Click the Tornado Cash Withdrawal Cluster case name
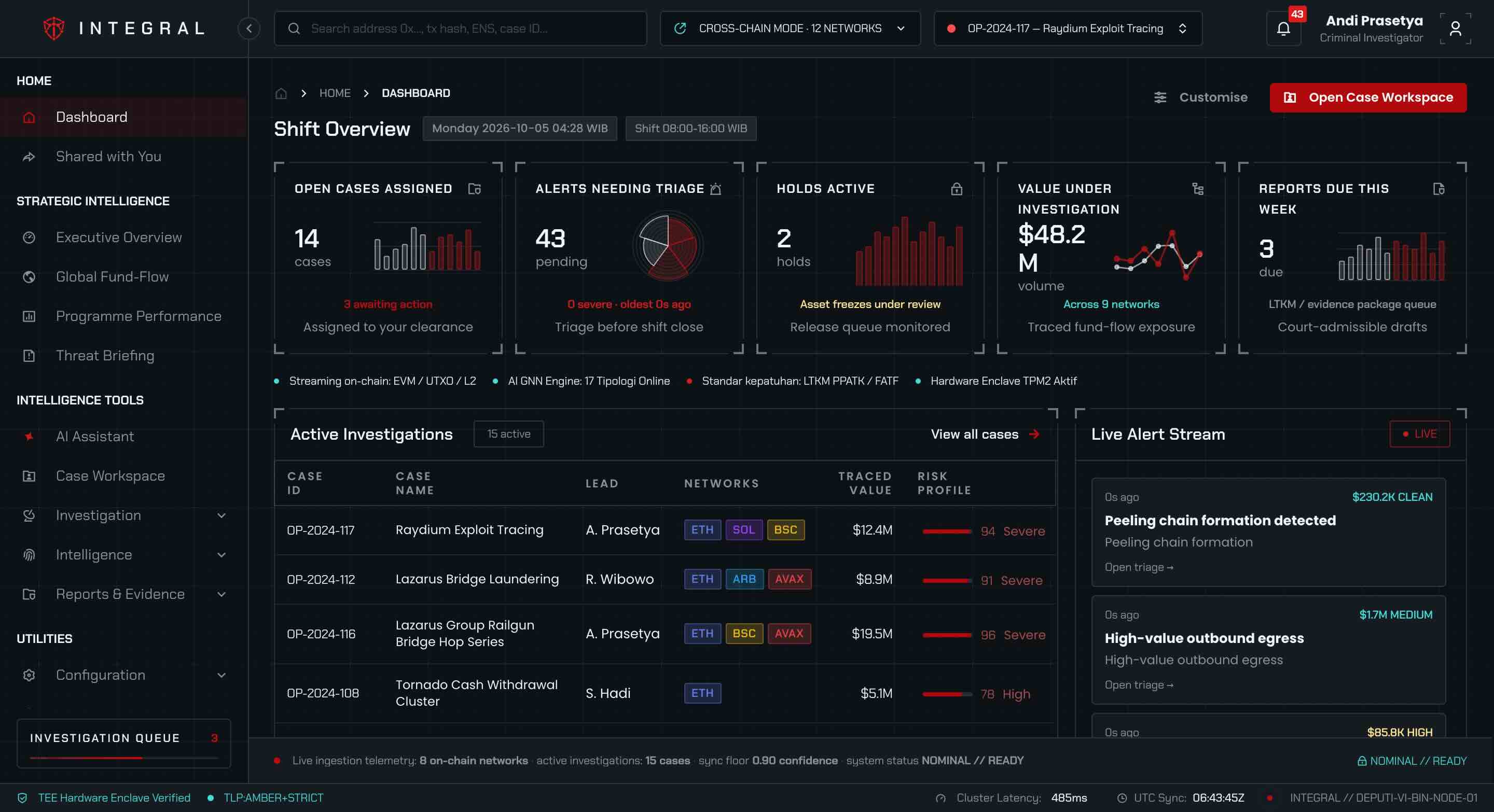 pyautogui.click(x=476, y=693)
